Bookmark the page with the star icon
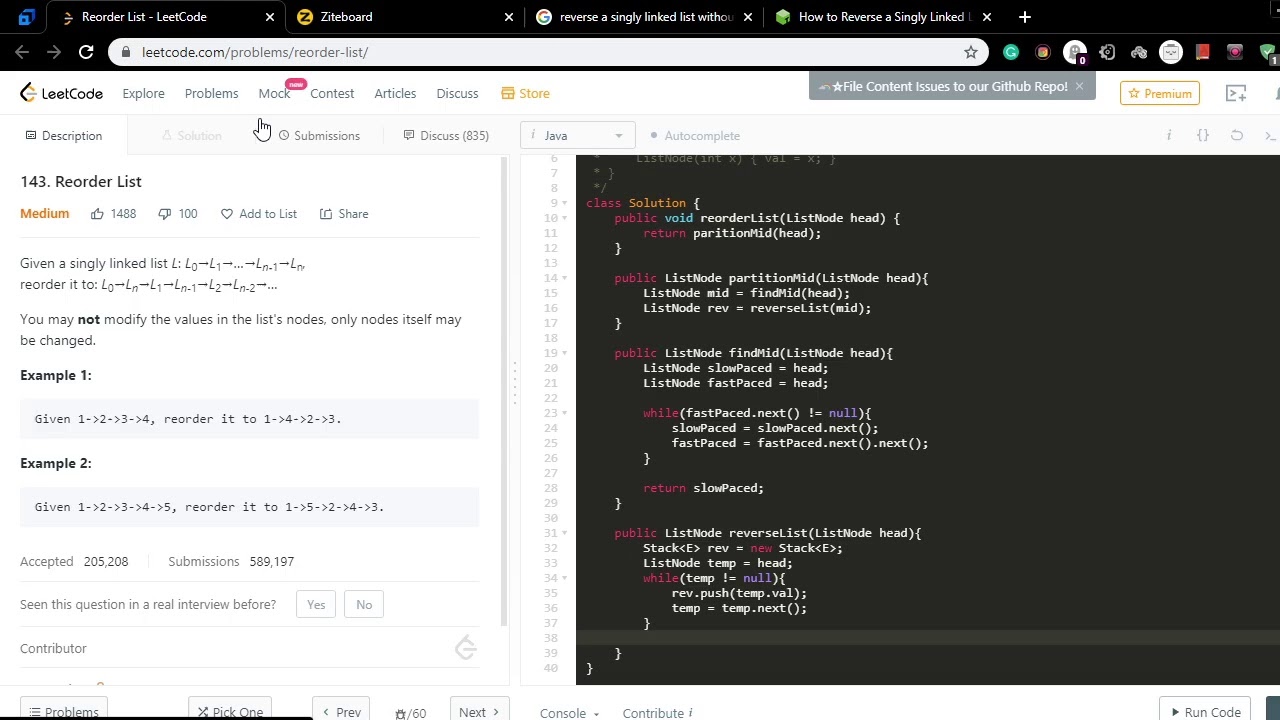 tap(970, 52)
